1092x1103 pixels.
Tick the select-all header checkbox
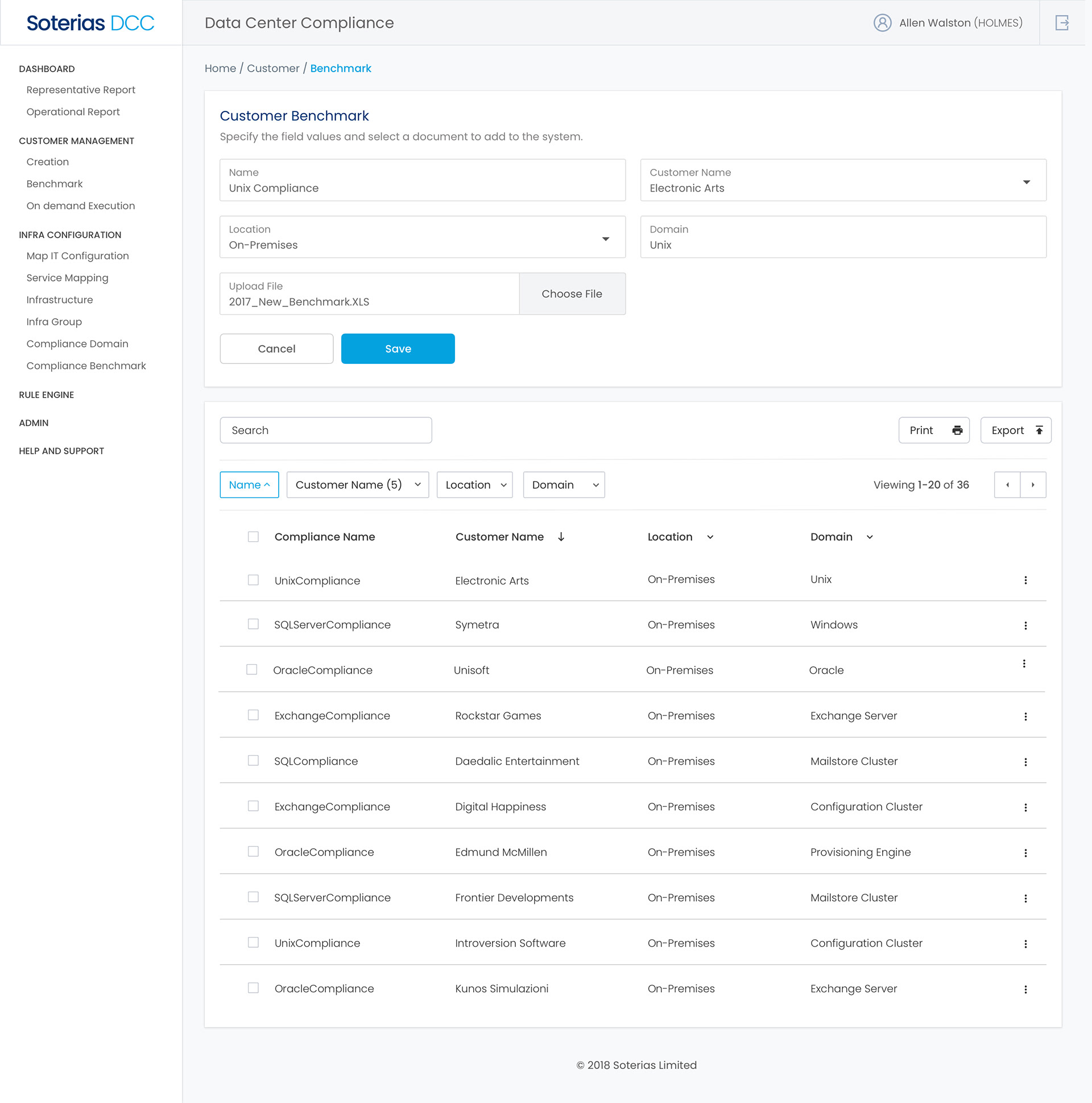pos(253,537)
